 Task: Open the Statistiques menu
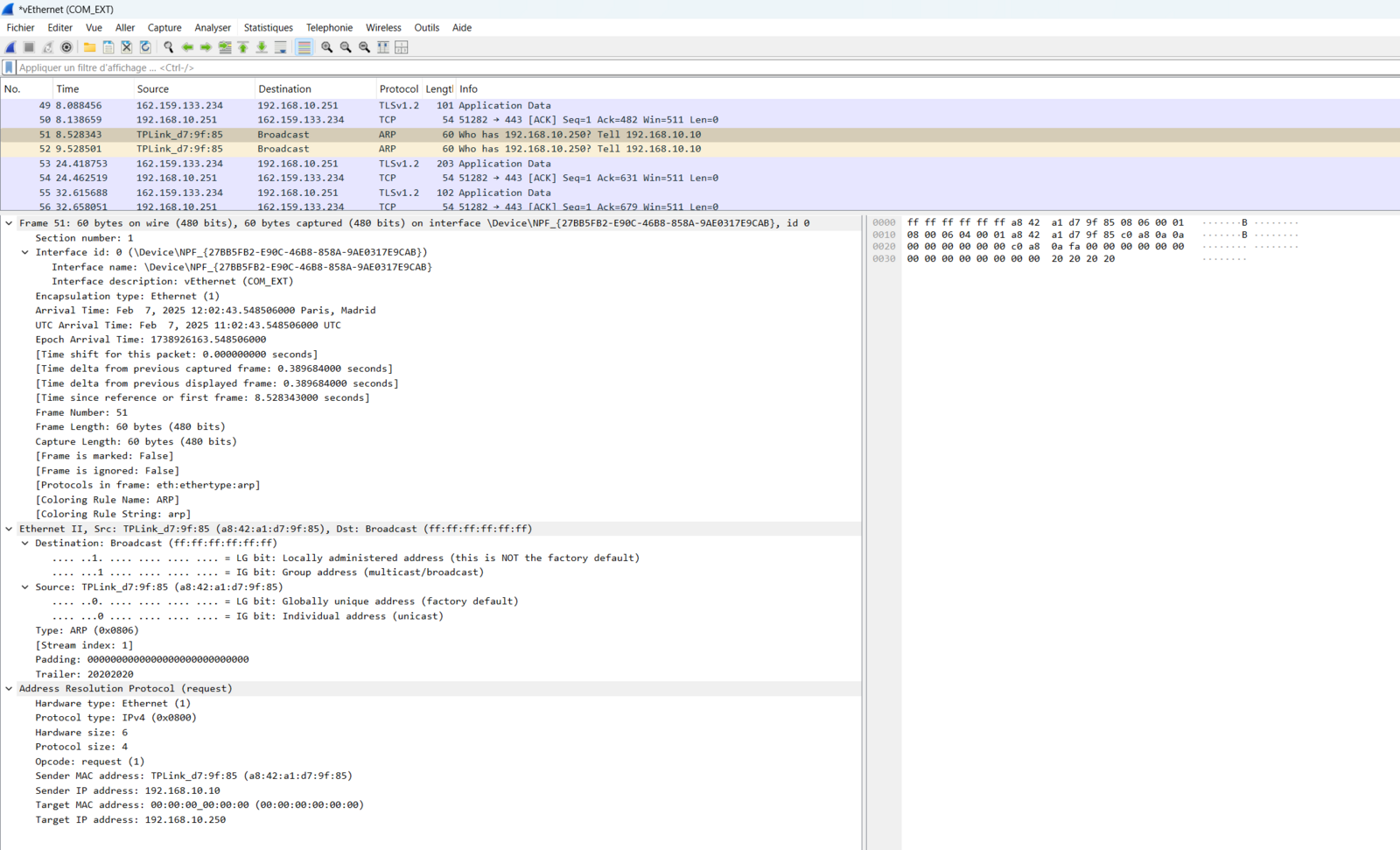268,28
